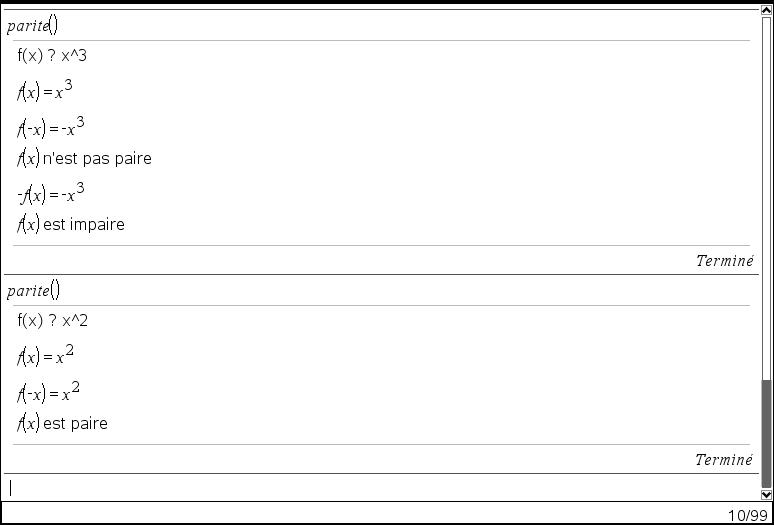
Task: Click the 'f(x) ? x^3' prompt line
Action: point(52,55)
